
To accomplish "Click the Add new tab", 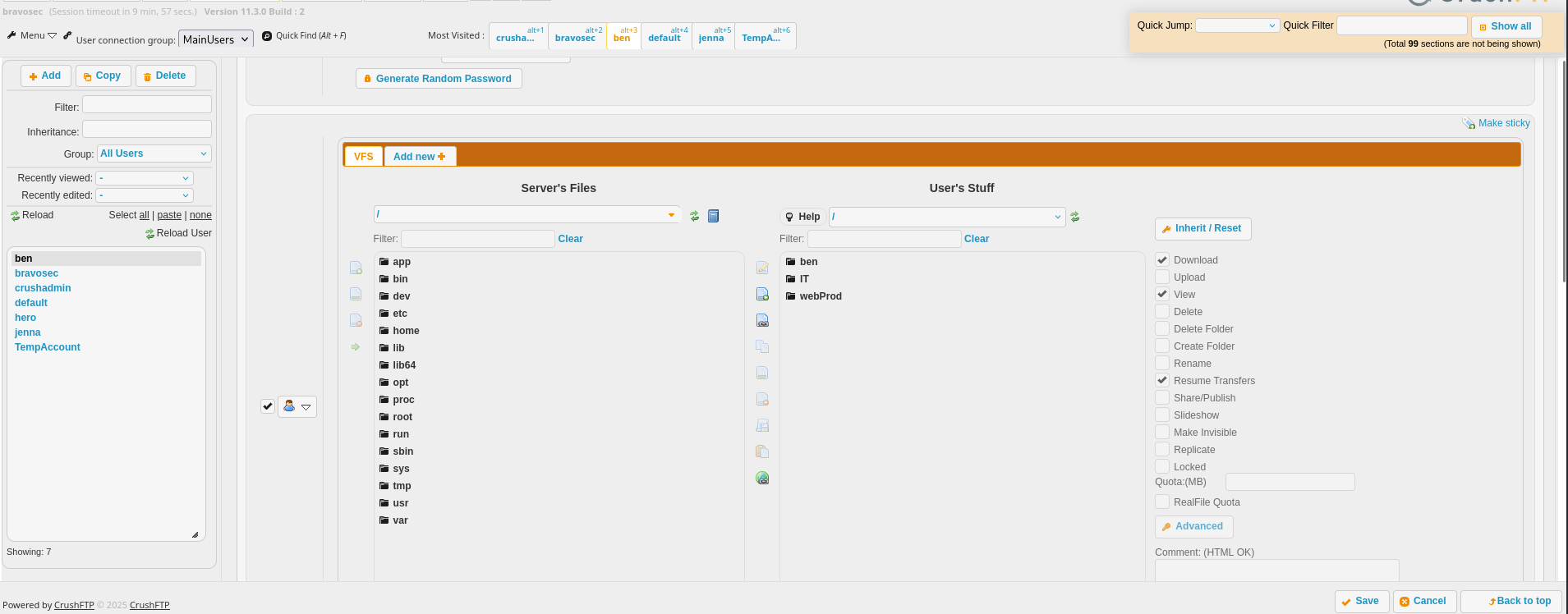I will point(419,157).
